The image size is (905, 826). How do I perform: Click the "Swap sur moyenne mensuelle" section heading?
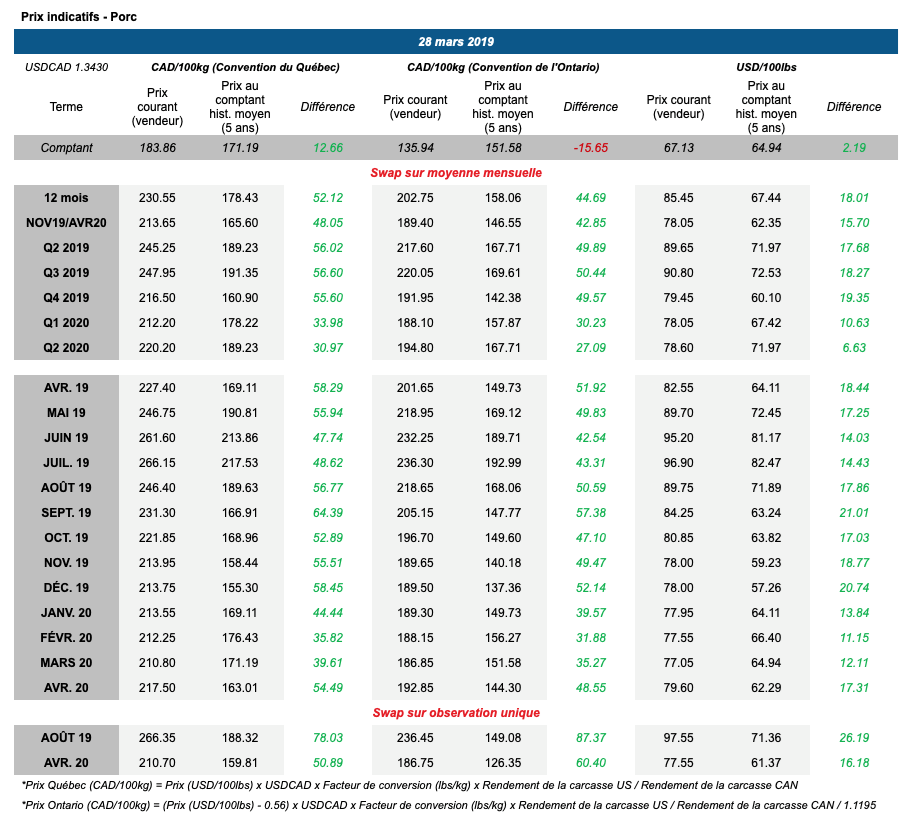[456, 173]
